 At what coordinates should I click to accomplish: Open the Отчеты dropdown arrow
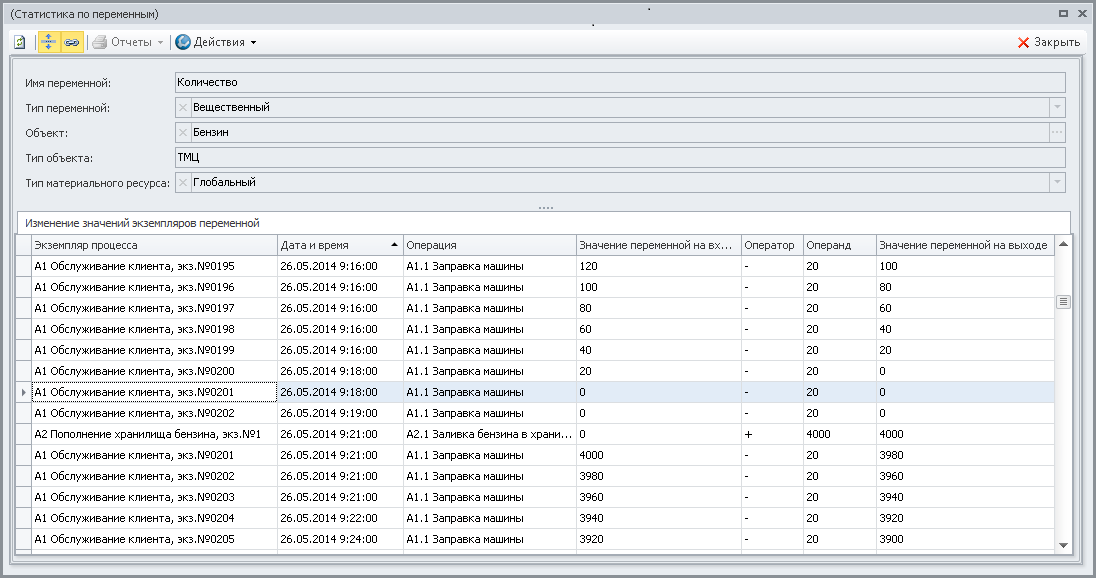160,43
